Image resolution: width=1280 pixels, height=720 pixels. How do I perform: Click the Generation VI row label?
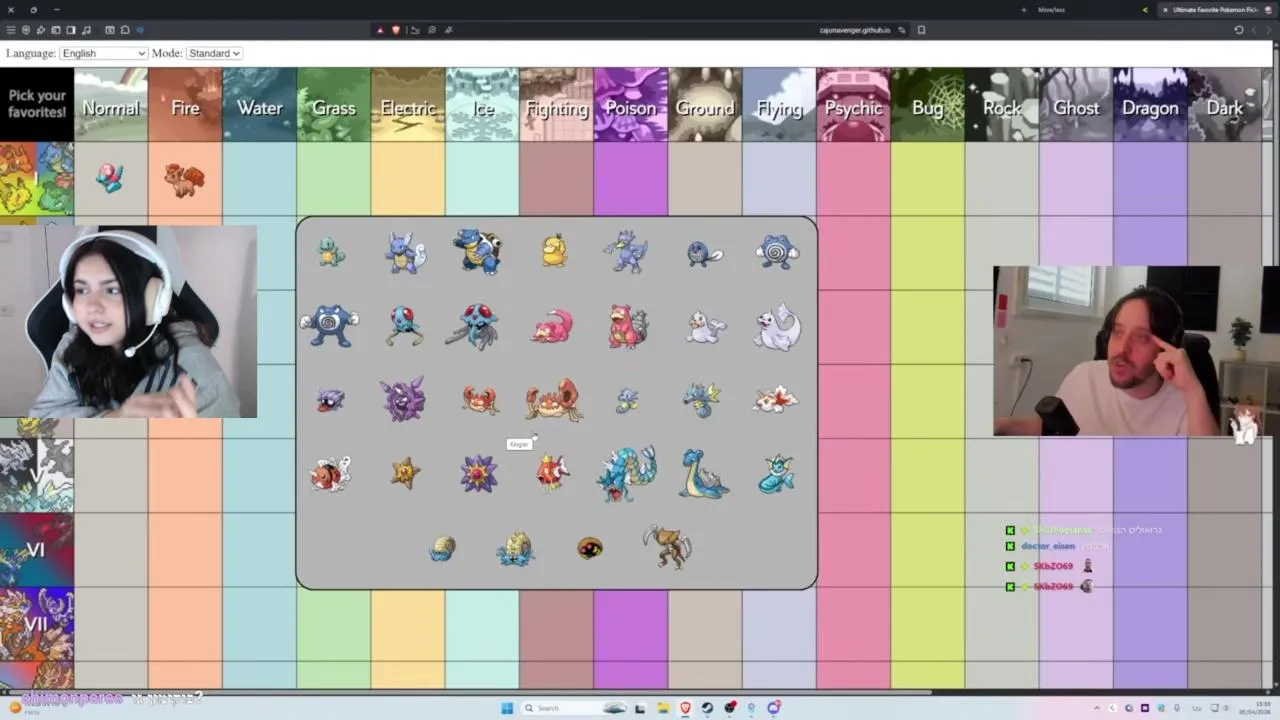pos(37,550)
